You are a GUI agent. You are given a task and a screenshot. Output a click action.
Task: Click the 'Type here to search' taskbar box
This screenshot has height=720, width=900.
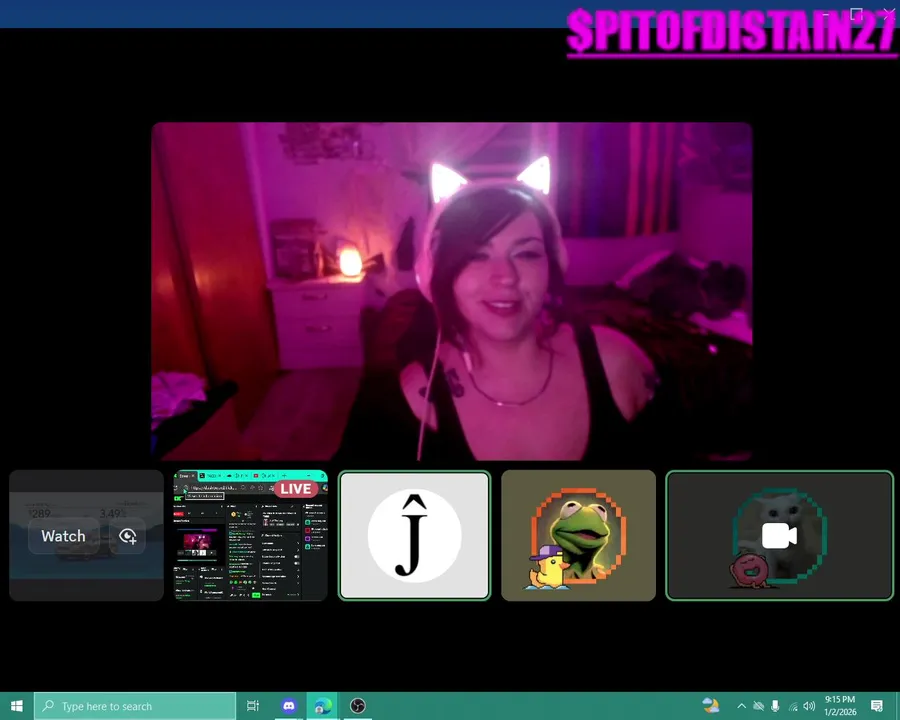coord(135,706)
